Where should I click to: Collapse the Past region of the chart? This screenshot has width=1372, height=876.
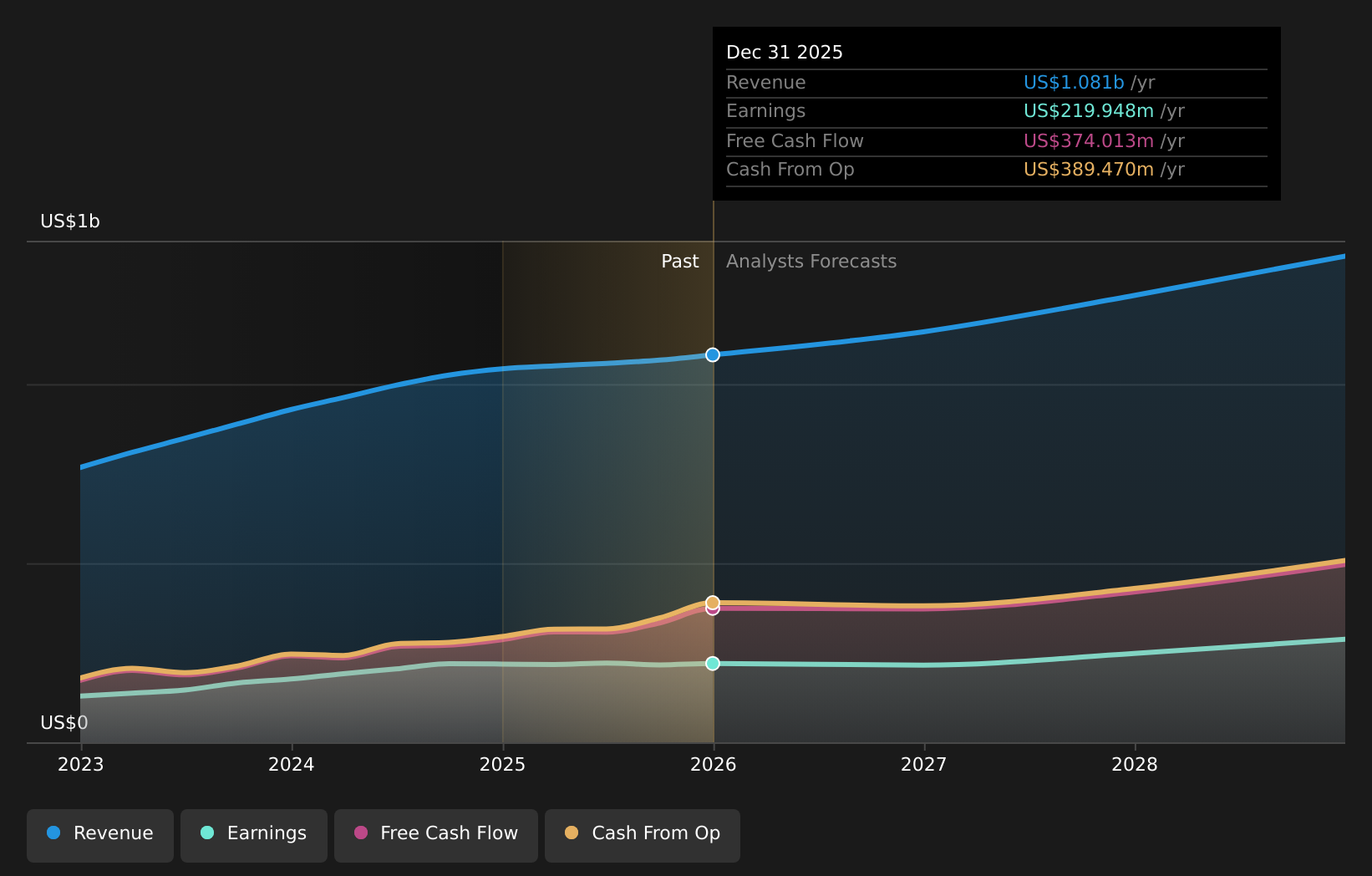click(679, 262)
